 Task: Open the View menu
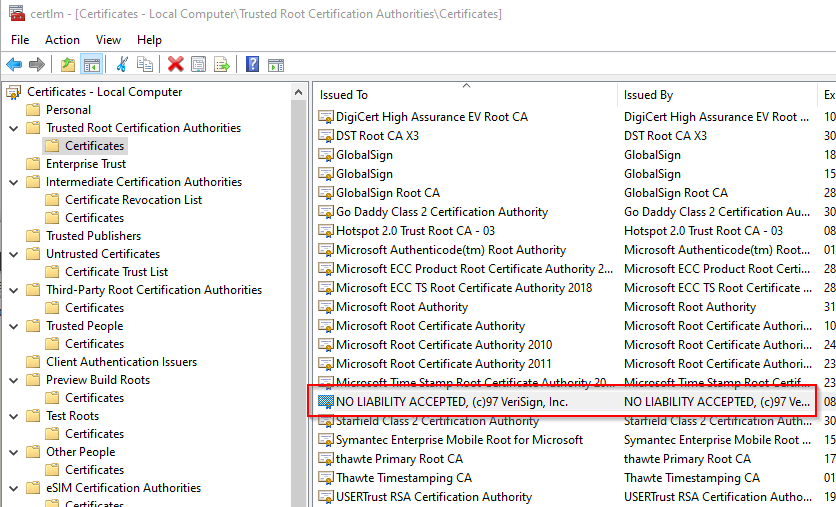click(x=108, y=40)
